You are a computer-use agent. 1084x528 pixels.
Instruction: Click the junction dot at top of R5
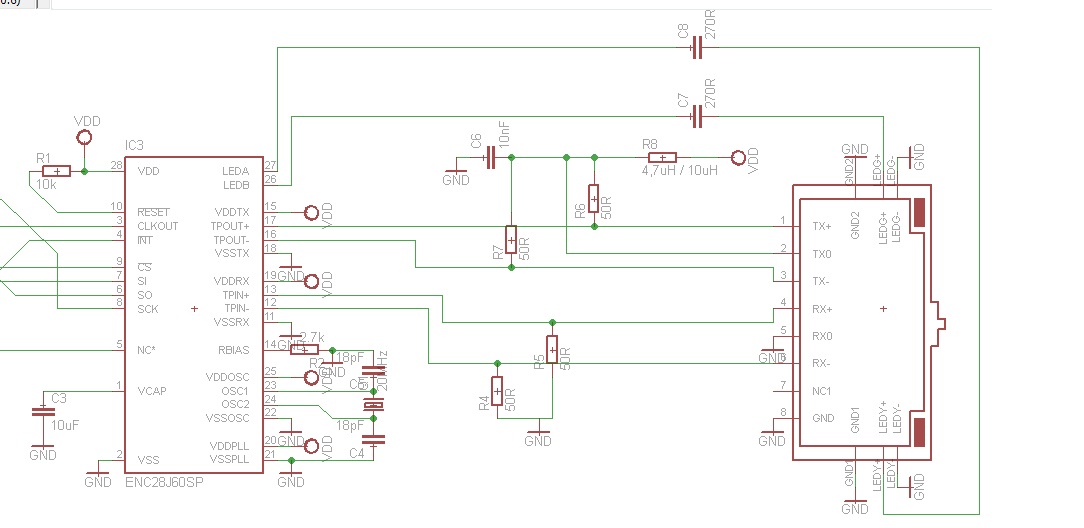[552, 323]
